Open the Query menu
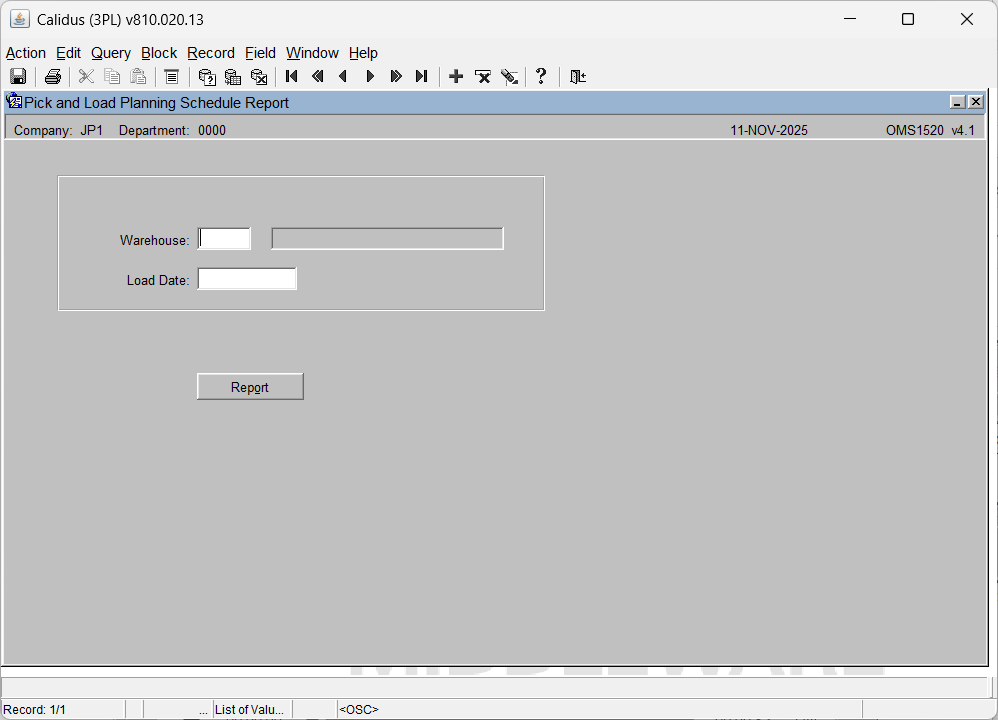The width and height of the screenshot is (998, 720). [x=110, y=53]
